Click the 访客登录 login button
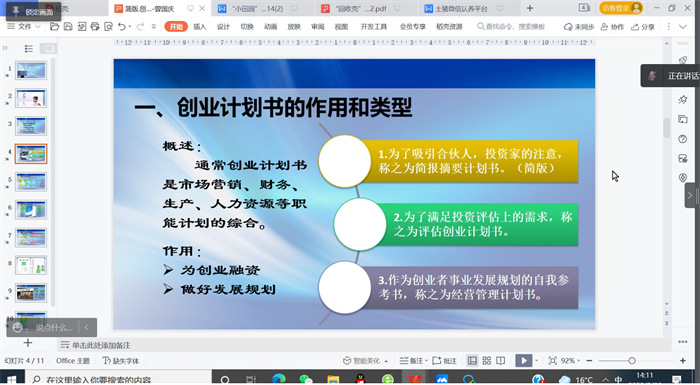Image resolution: width=700 pixels, height=385 pixels. pos(621,8)
